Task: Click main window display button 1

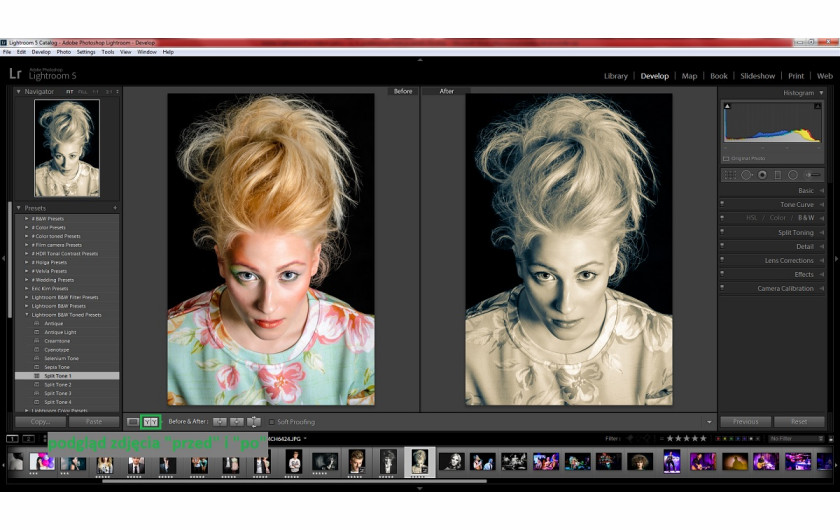Action: click(x=12, y=438)
